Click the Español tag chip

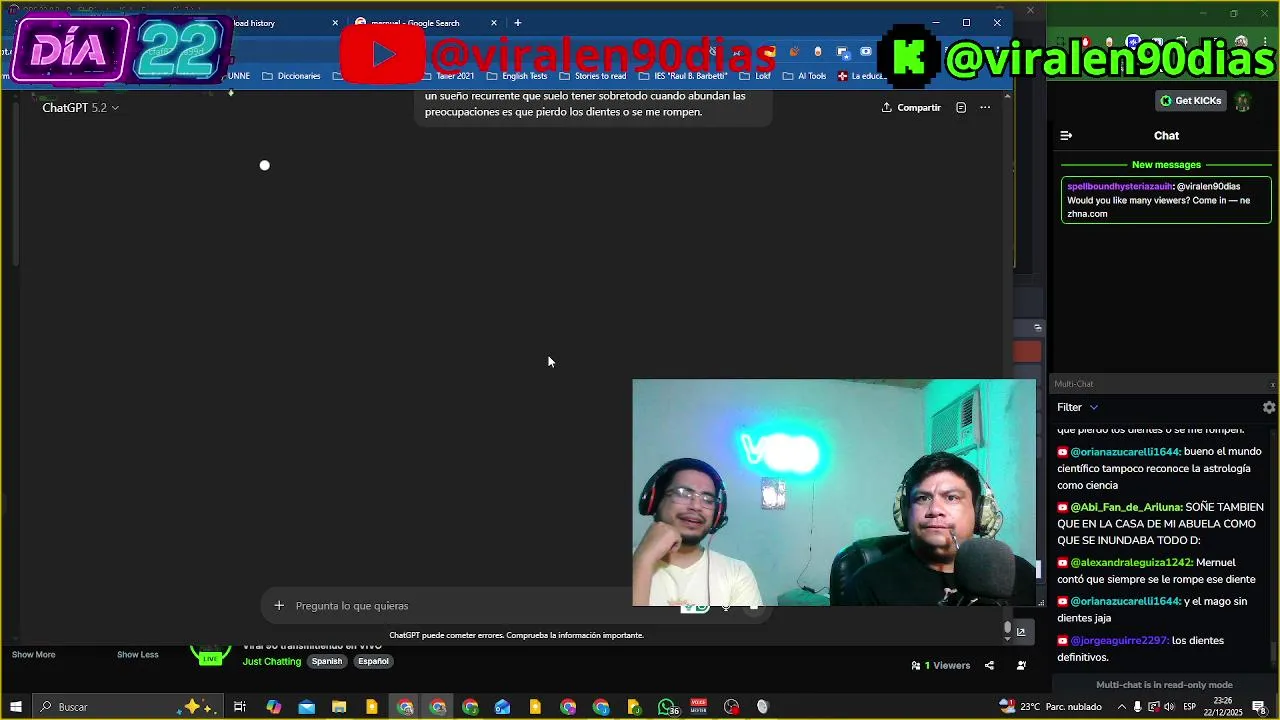pos(373,661)
